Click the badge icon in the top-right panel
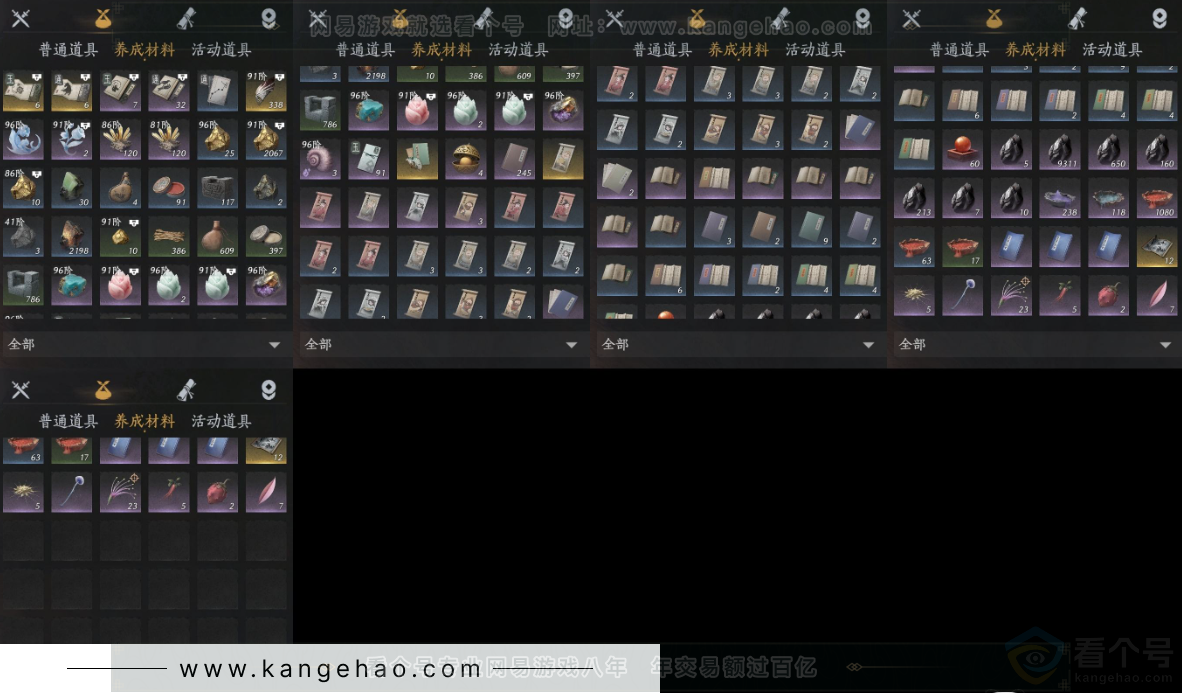This screenshot has width=1182, height=693. (x=1159, y=18)
